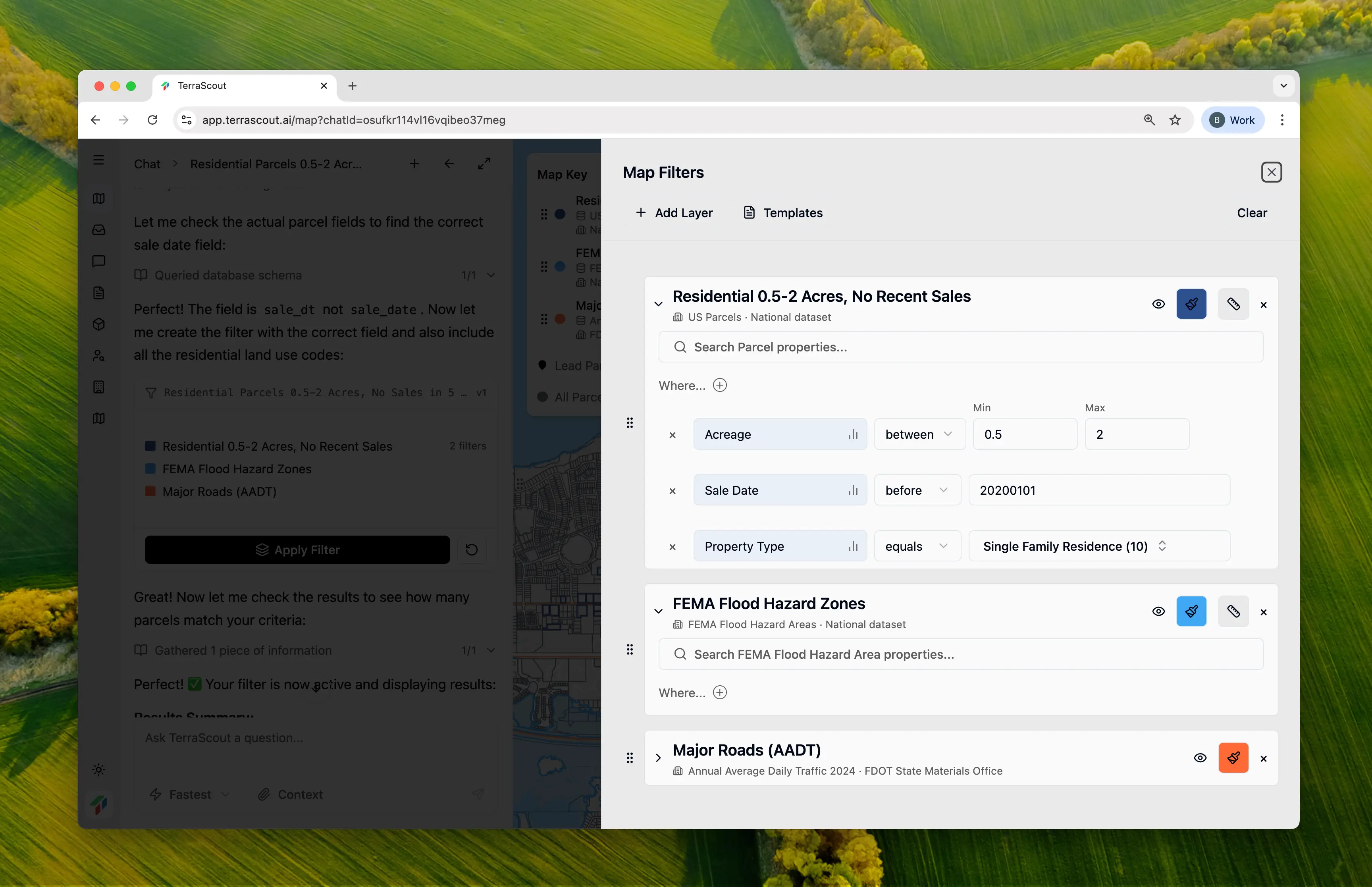1372x887 pixels.
Task: Toggle FEMA Flood Hazard Zones visibility
Action: coord(1158,612)
